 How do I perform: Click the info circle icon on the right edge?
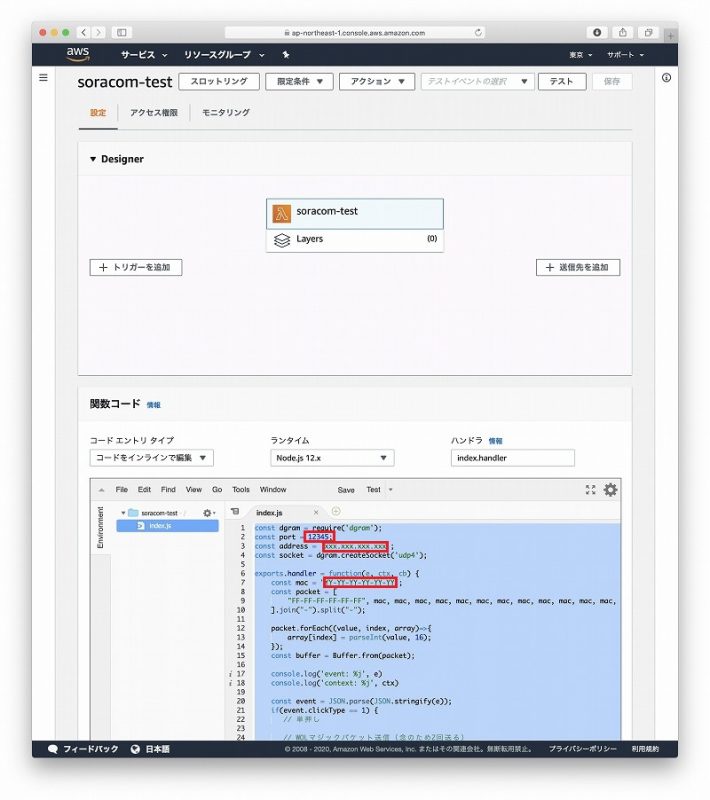tap(666, 78)
